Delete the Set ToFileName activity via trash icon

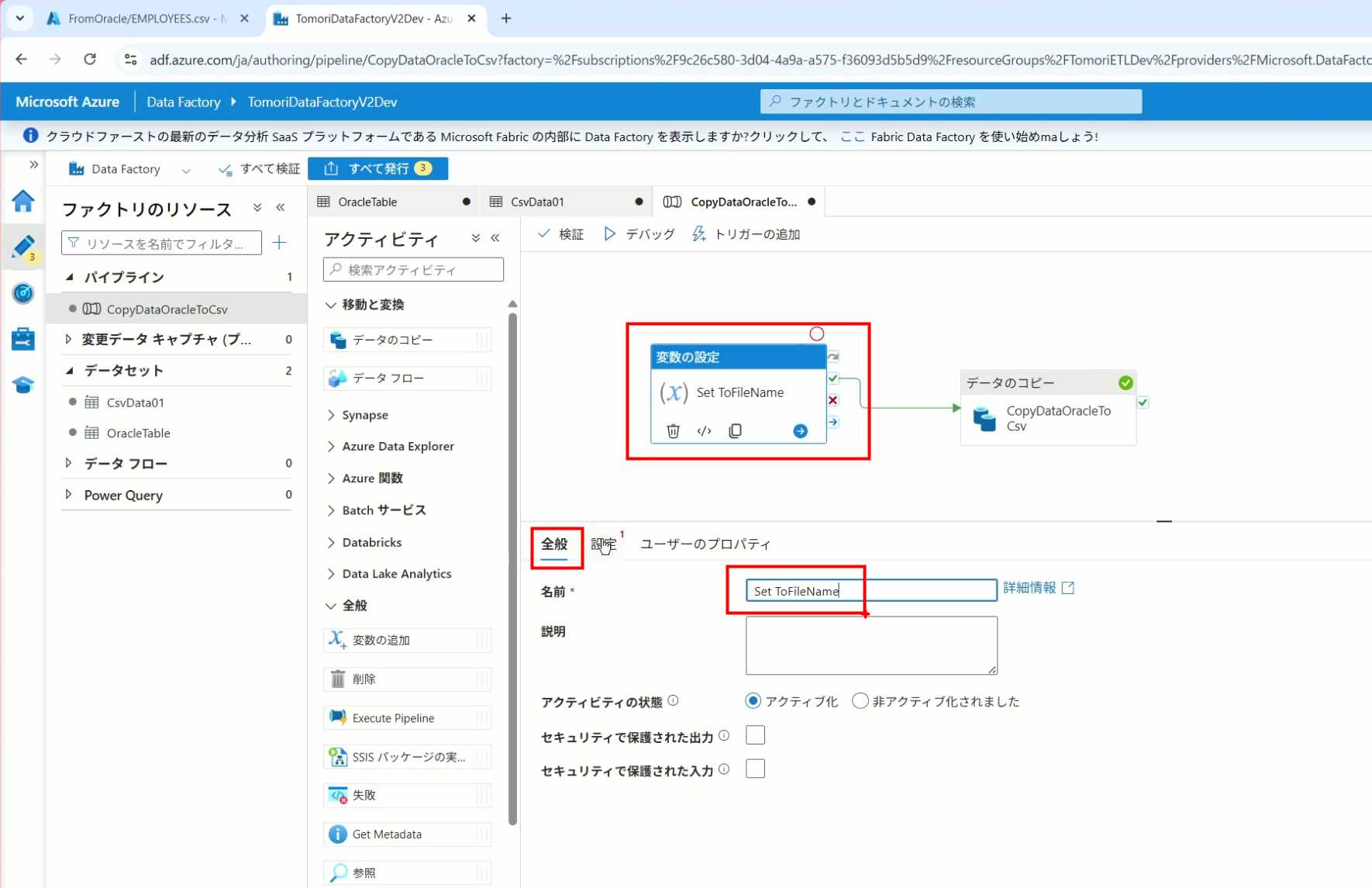click(673, 431)
